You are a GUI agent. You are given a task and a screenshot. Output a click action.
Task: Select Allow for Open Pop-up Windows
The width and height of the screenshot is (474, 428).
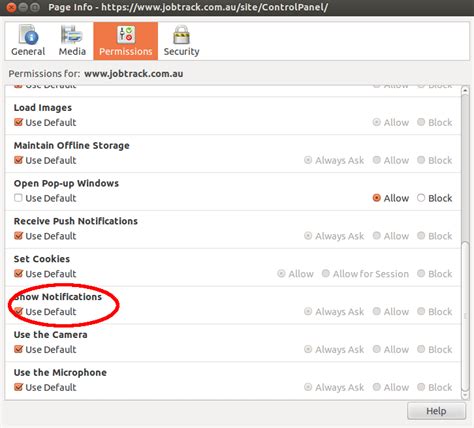click(377, 198)
